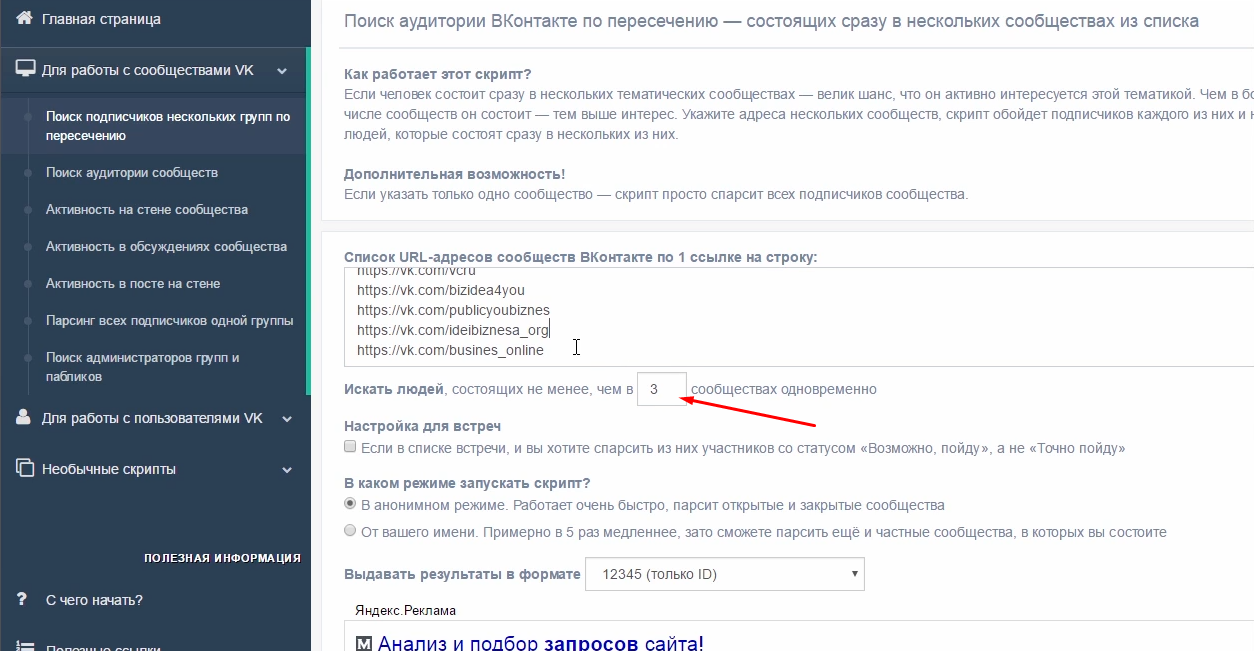The image size is (1254, 651).
Task: Click inside the community URL list textarea
Action: coord(799,317)
